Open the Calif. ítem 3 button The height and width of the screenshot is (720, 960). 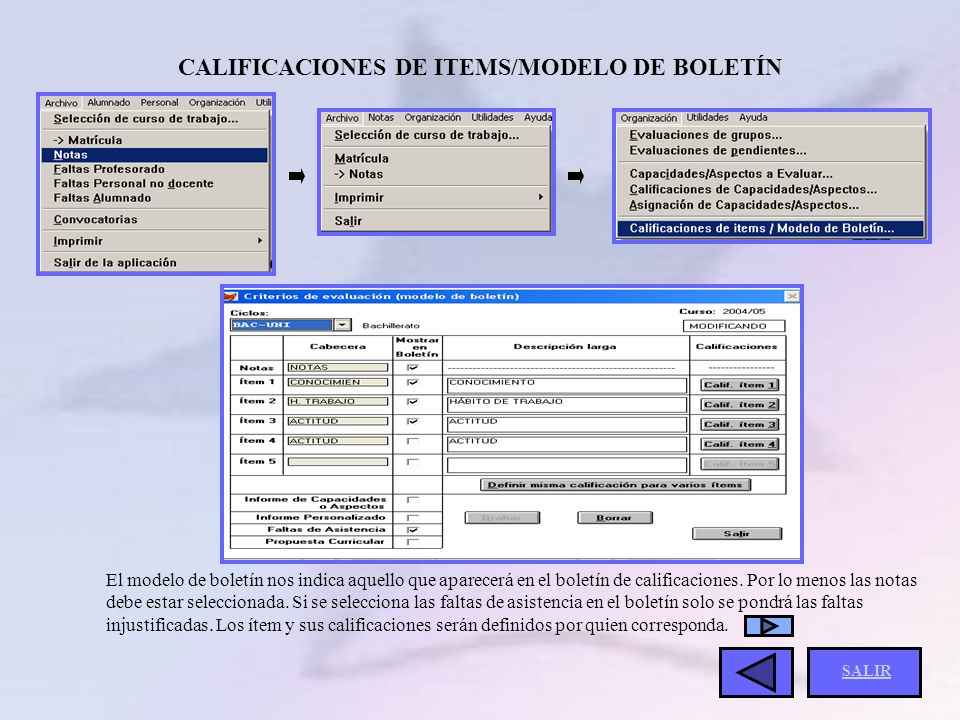pos(740,424)
